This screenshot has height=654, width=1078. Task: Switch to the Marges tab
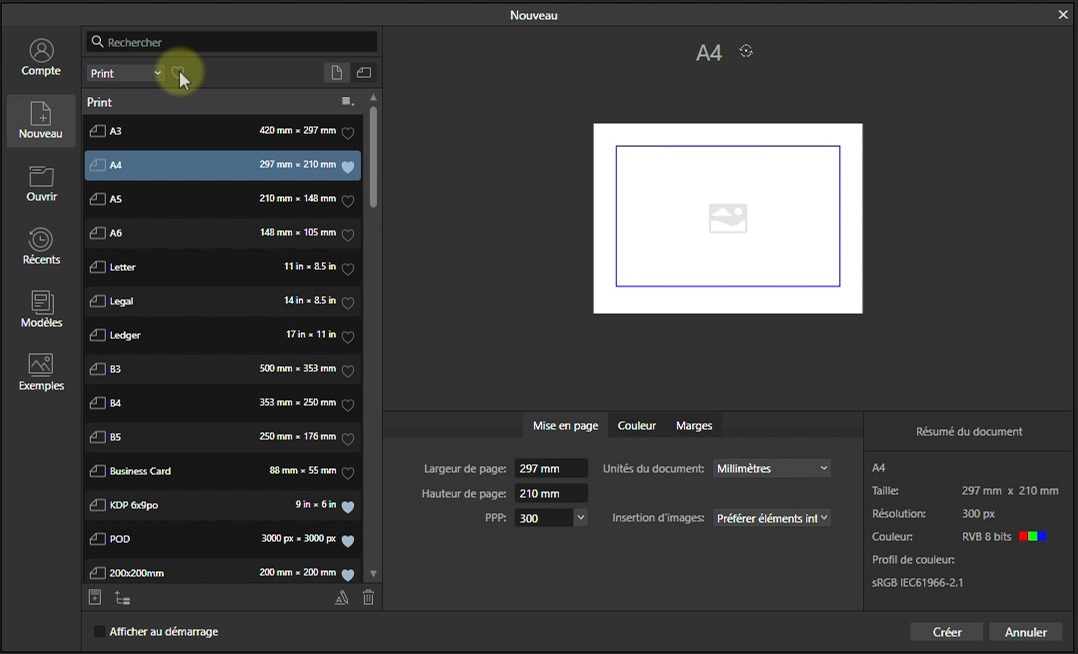(694, 426)
